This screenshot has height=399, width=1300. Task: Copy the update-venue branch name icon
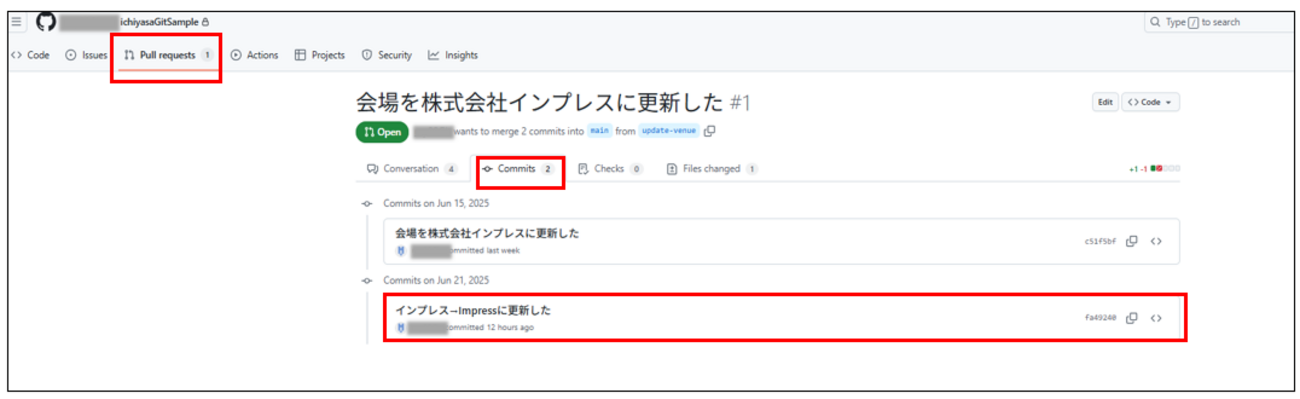click(x=710, y=130)
